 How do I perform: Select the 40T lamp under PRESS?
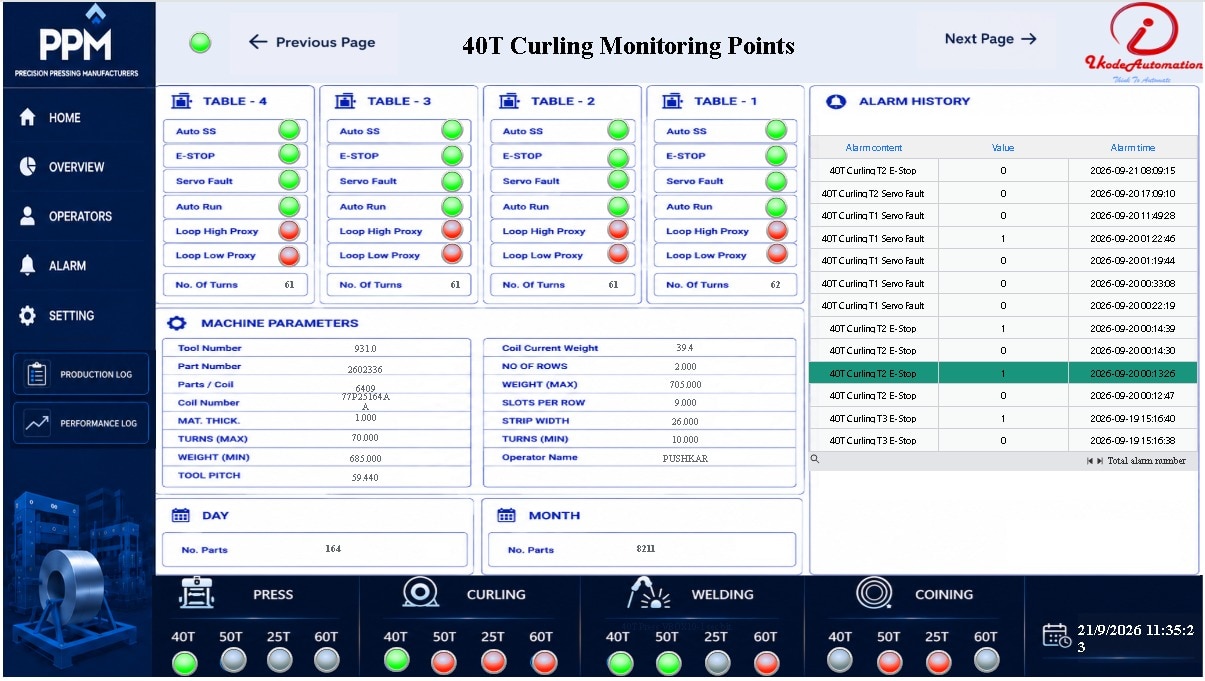(x=183, y=662)
